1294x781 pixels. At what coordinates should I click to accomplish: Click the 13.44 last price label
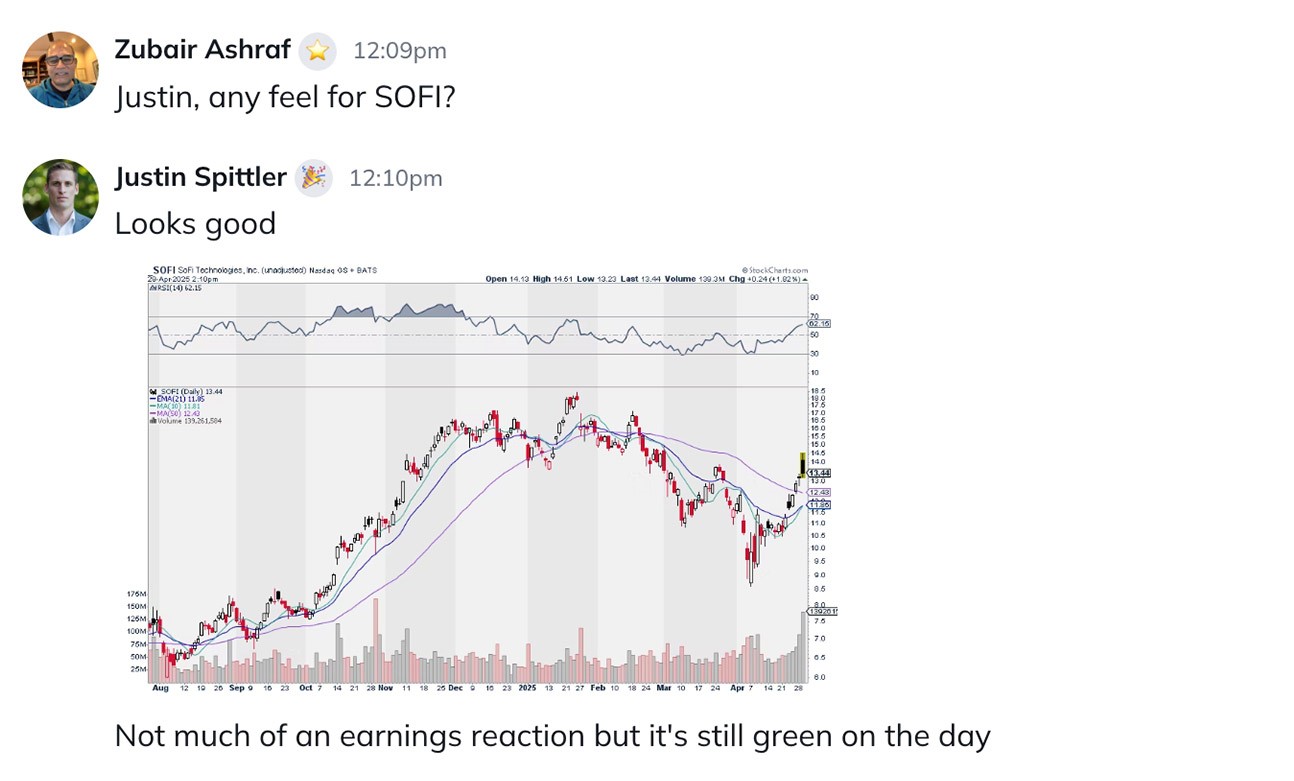pos(819,473)
